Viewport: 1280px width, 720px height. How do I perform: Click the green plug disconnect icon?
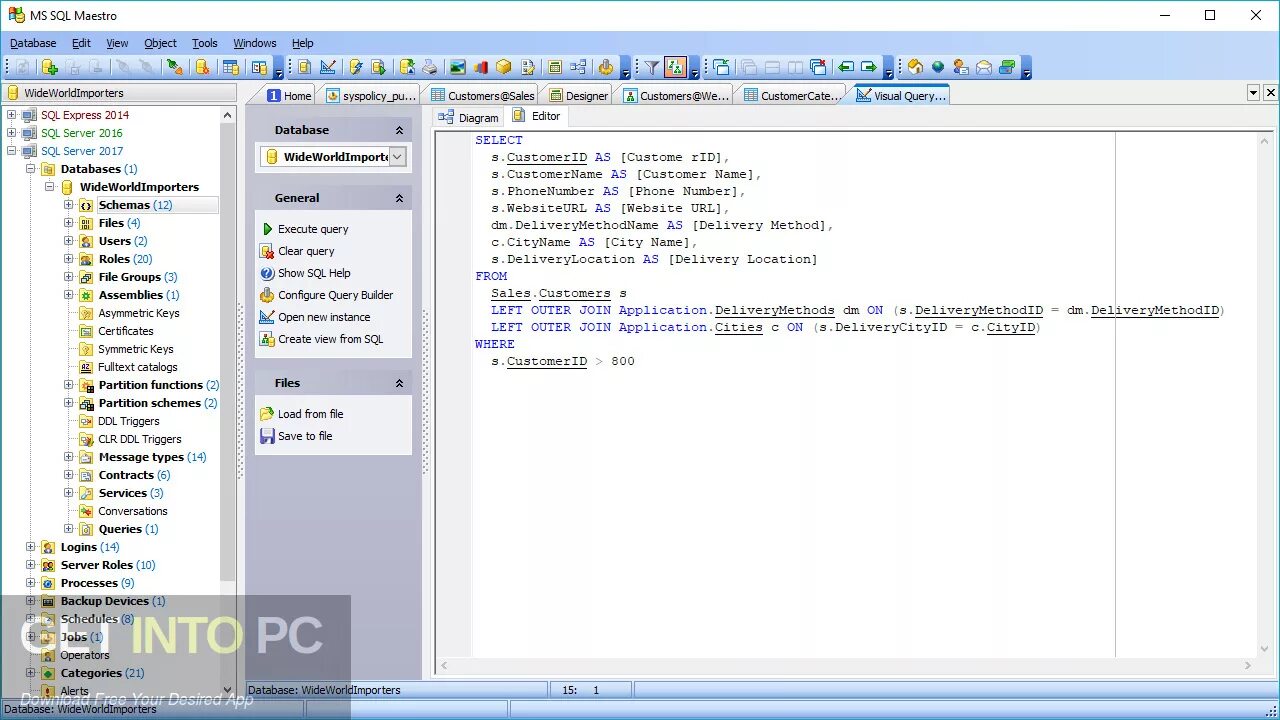pyautogui.click(x=174, y=67)
